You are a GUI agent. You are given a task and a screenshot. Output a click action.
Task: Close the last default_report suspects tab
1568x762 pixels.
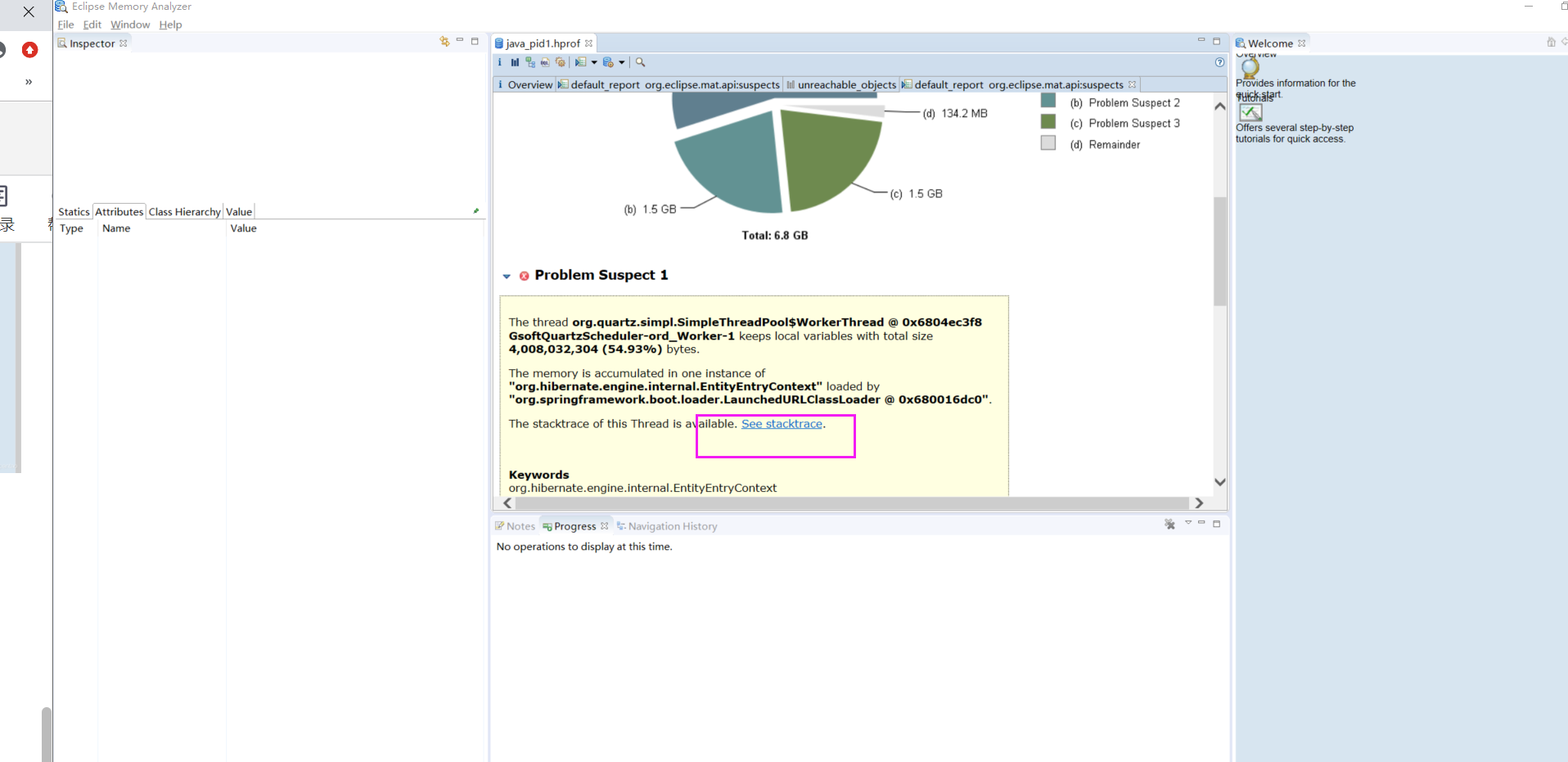click(x=1132, y=84)
